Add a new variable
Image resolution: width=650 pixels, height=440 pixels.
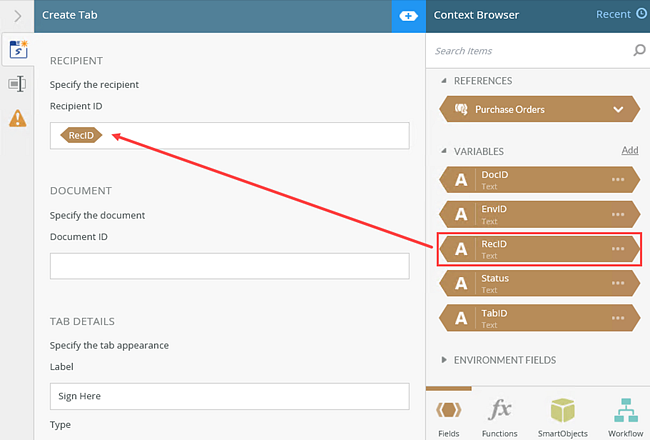point(629,151)
